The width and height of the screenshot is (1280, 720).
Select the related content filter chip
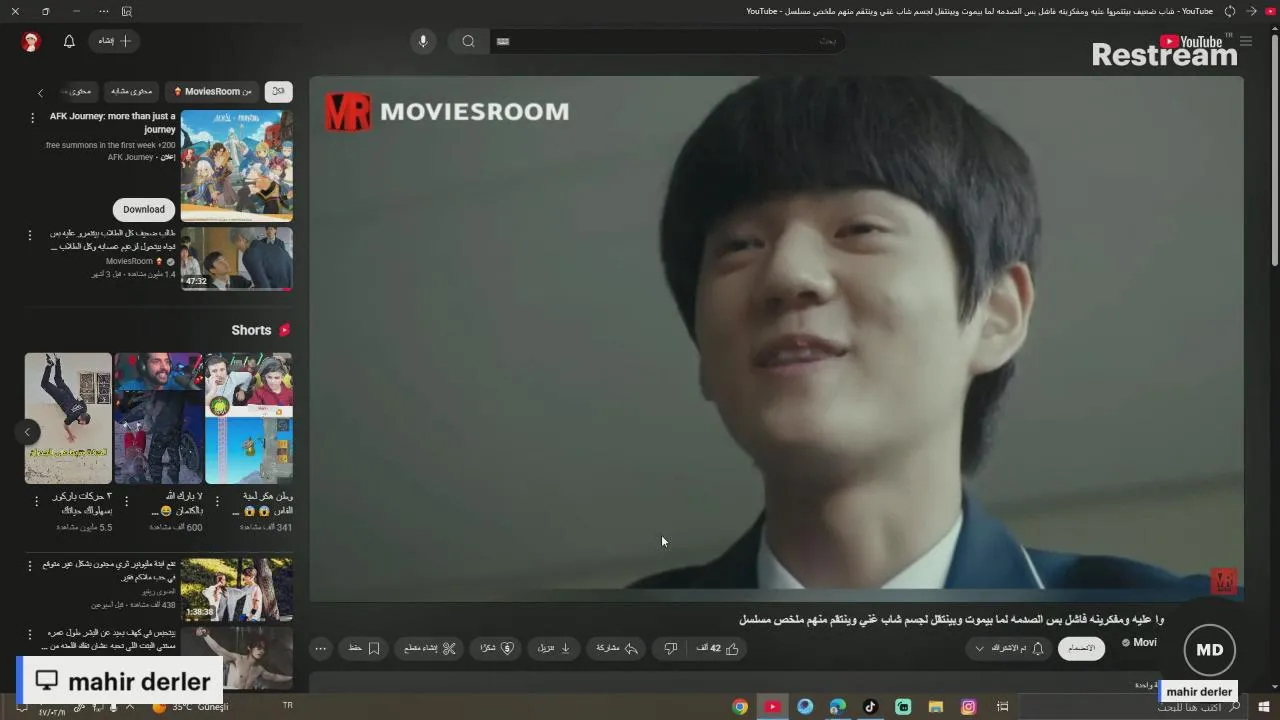[132, 91]
